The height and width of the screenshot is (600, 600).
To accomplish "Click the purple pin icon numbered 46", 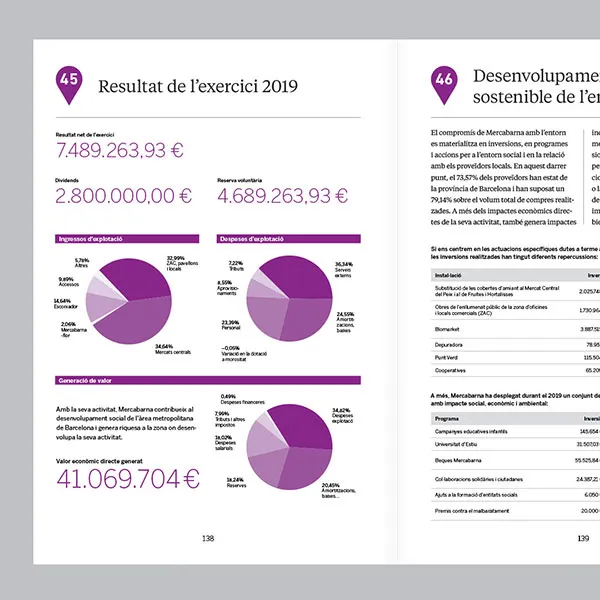I will (x=444, y=85).
